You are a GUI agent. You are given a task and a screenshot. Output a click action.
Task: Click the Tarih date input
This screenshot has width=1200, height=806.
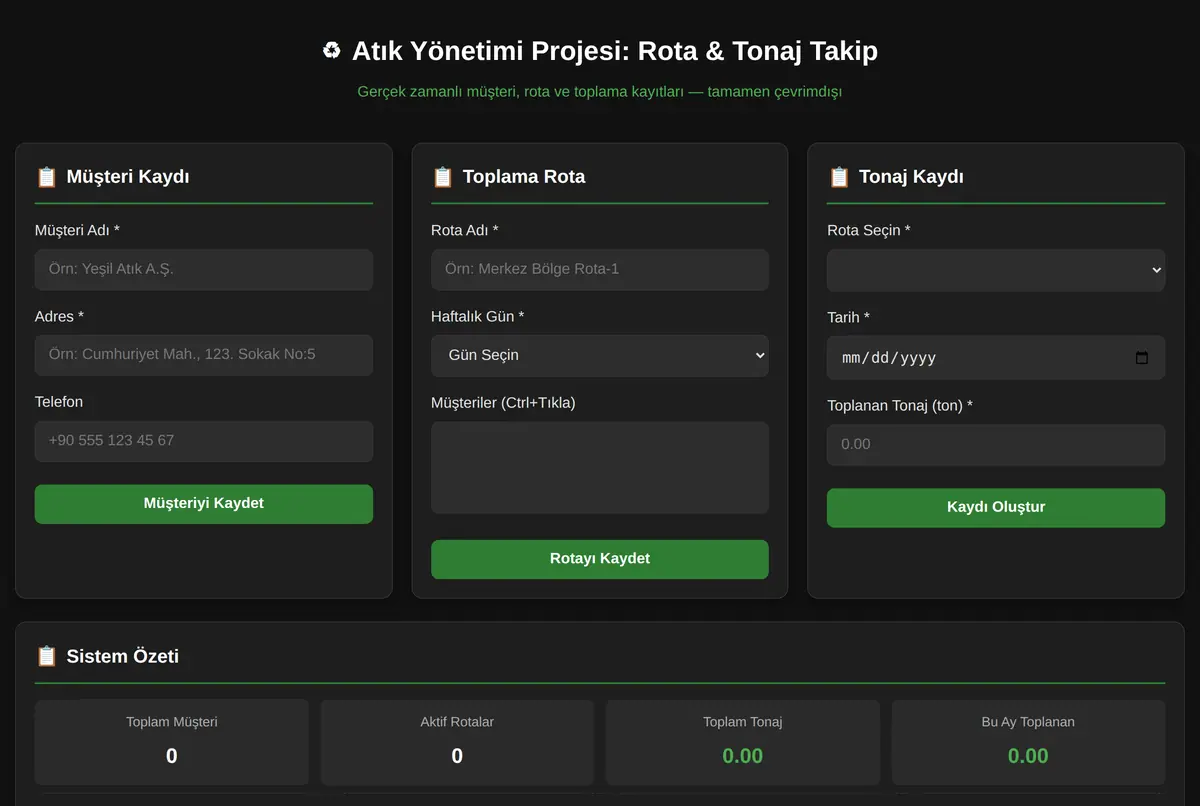pos(996,358)
